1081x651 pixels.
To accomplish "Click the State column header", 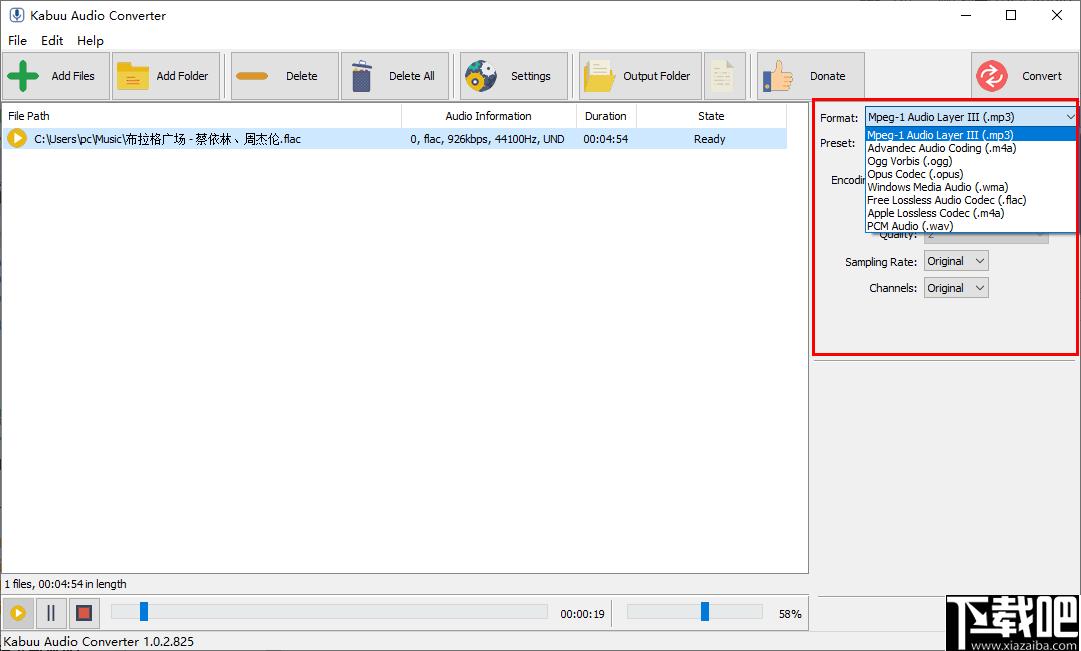I will coord(711,116).
